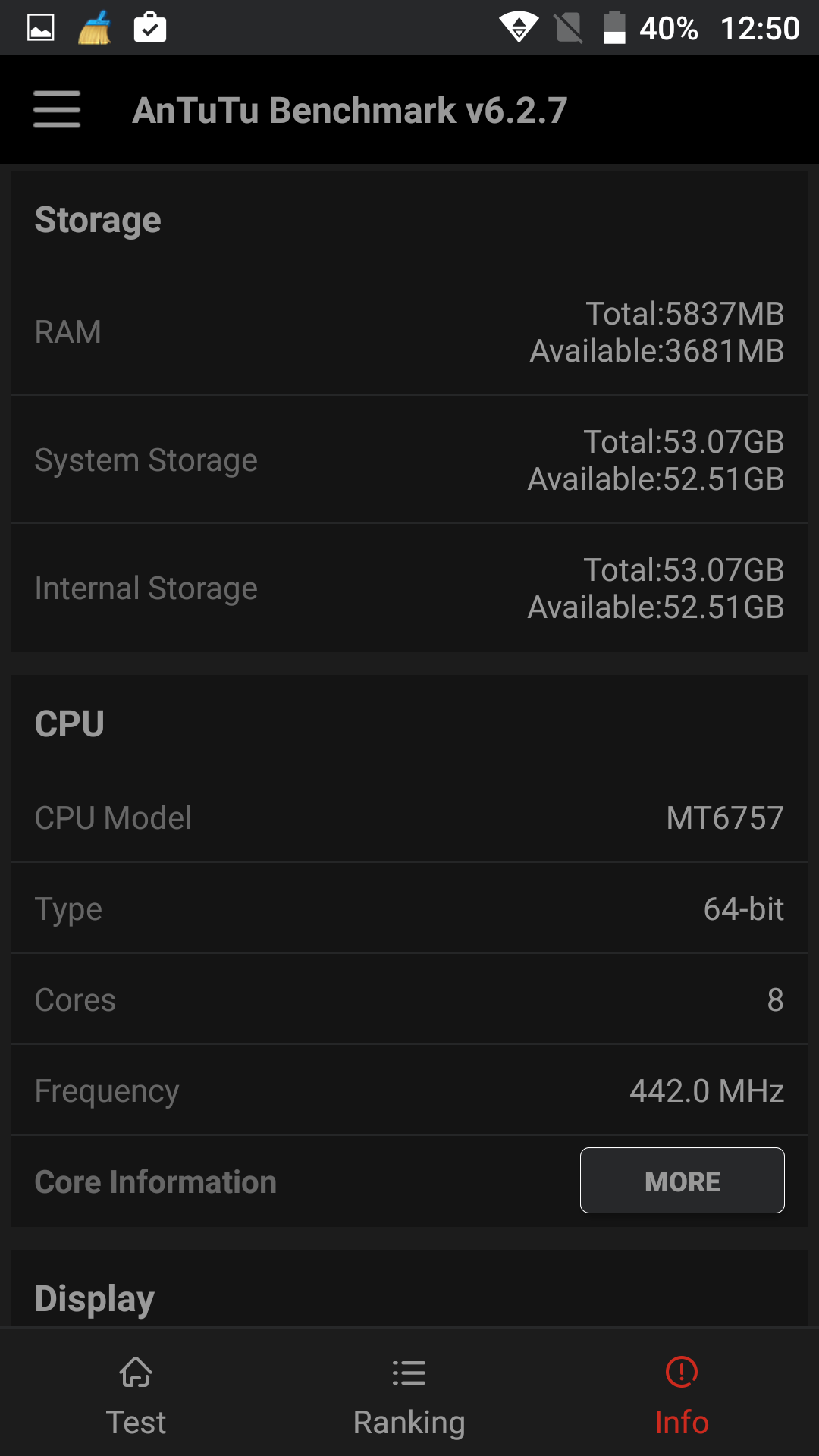Tap the red Info alert icon
Screen dimensions: 819x1456
682,1372
